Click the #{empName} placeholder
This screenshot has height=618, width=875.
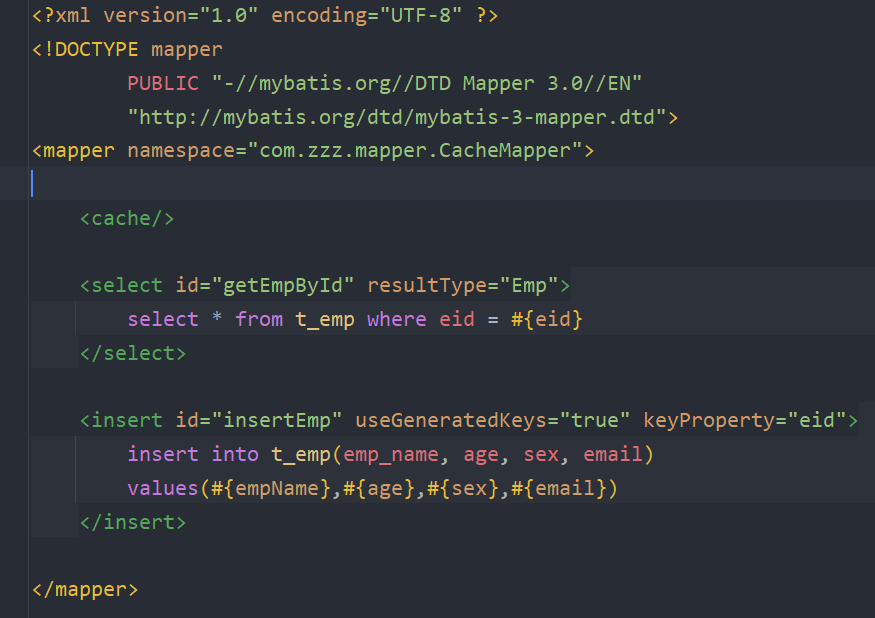(271, 488)
